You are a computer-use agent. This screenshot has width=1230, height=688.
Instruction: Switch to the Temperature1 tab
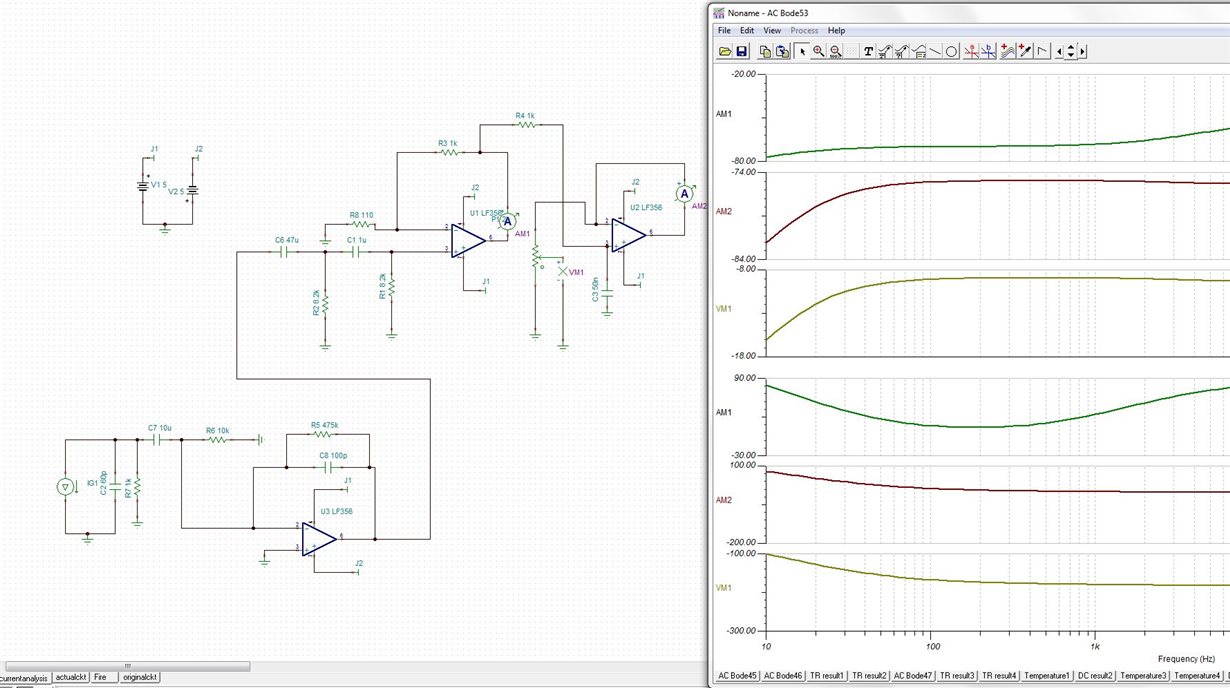1049,676
